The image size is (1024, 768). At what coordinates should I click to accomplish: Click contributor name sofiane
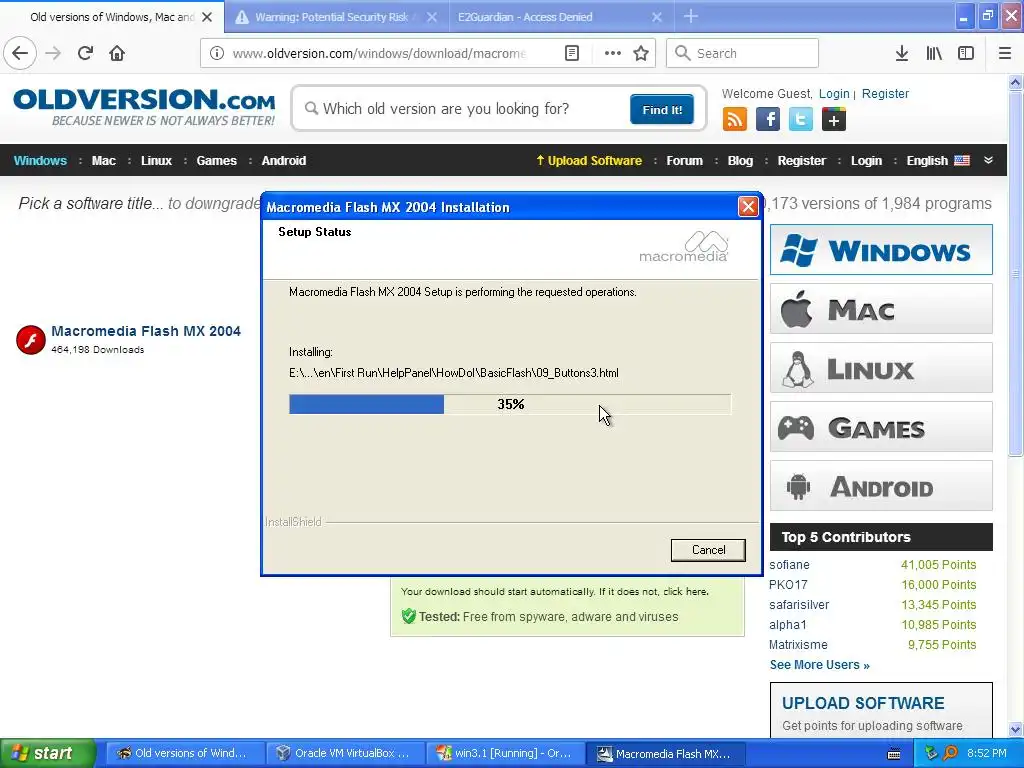click(x=789, y=565)
